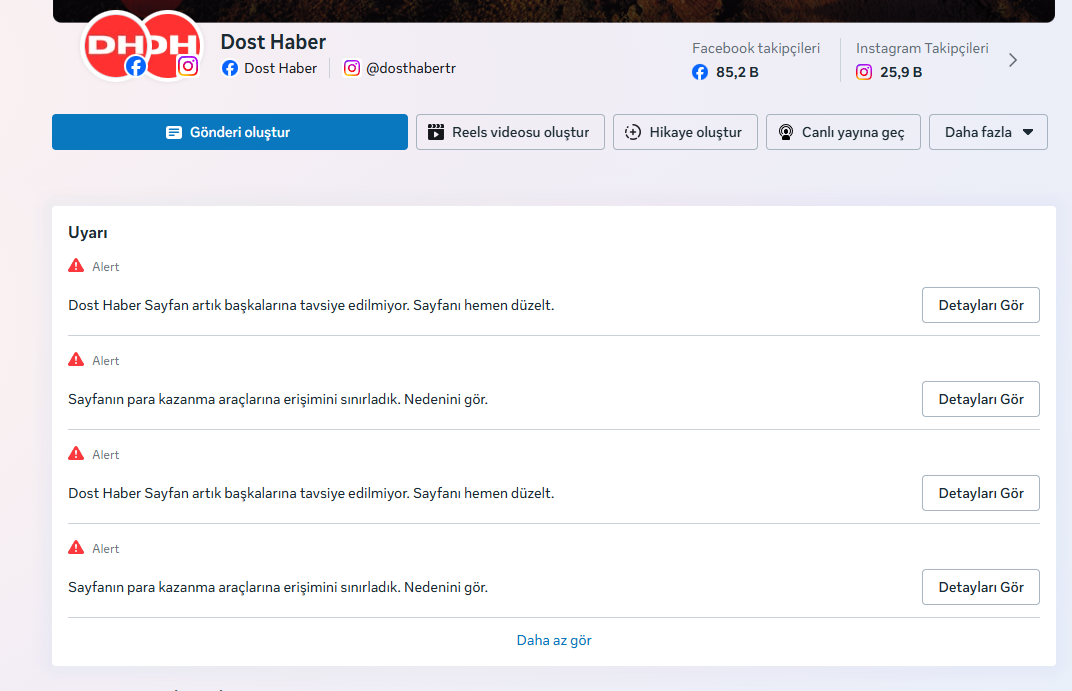Viewport: 1072px width, 691px height.
Task: Click Instagram icon next to 25,9 B followers
Action: coord(863,72)
